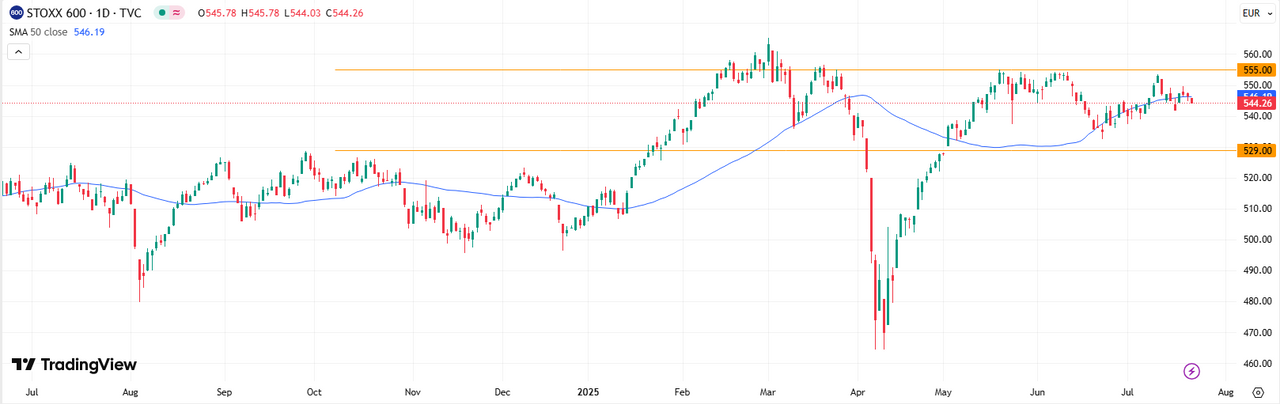Click the pink approximate-data indicator icon
The image size is (1280, 404).
[178, 13]
